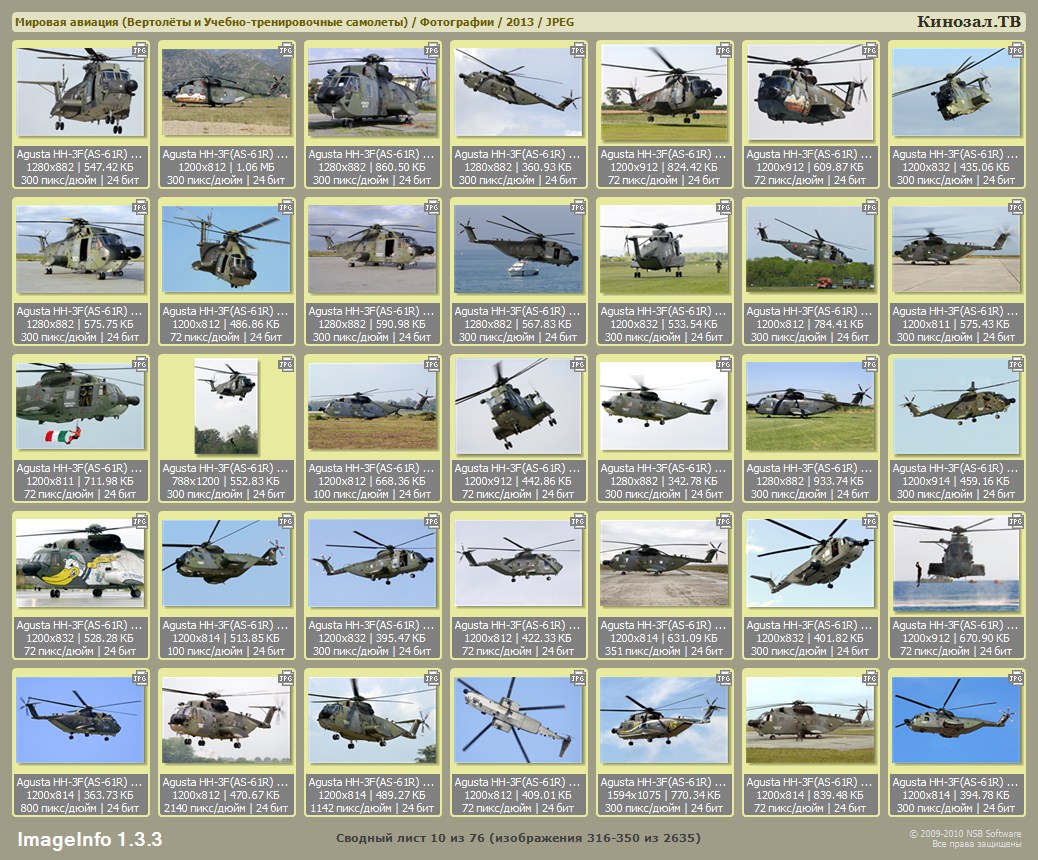This screenshot has width=1038, height=860.
Task: Click the Кинозал.ТВ logo
Action: tap(968, 22)
